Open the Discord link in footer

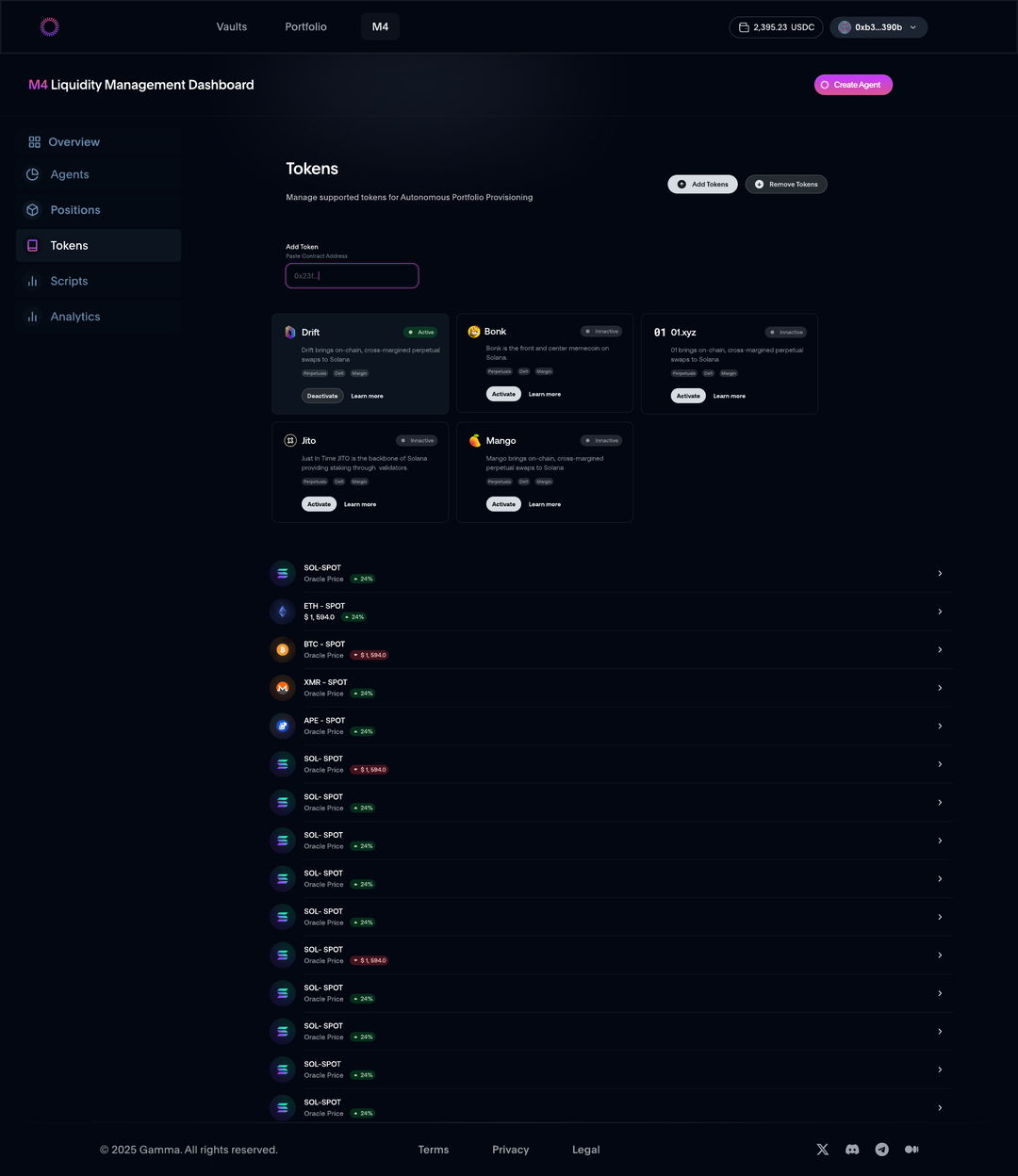[x=852, y=1150]
